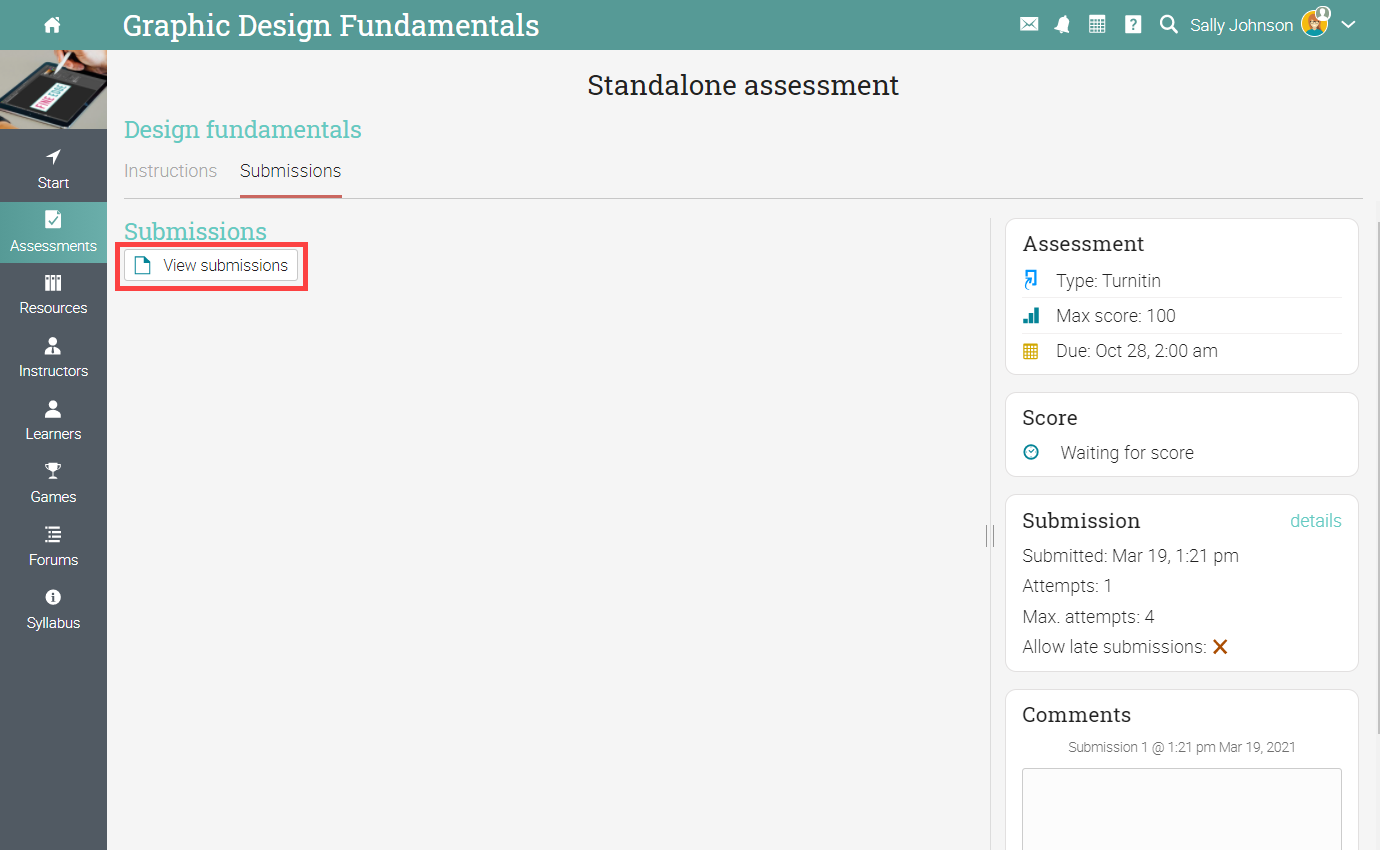Click Sally Johnson's avatar picture
The width and height of the screenshot is (1380, 850).
click(1316, 22)
